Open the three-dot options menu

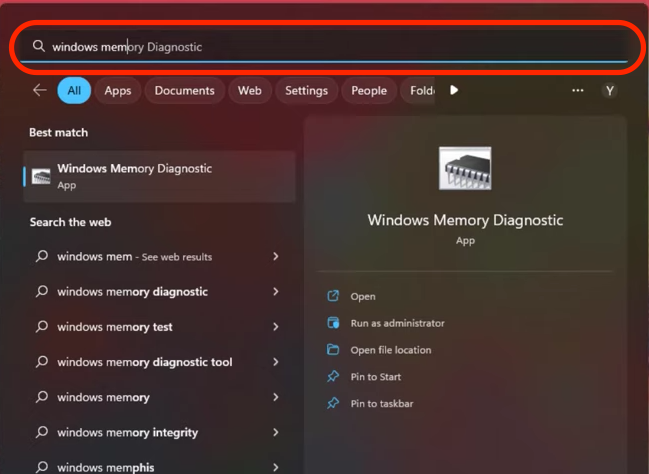577,90
